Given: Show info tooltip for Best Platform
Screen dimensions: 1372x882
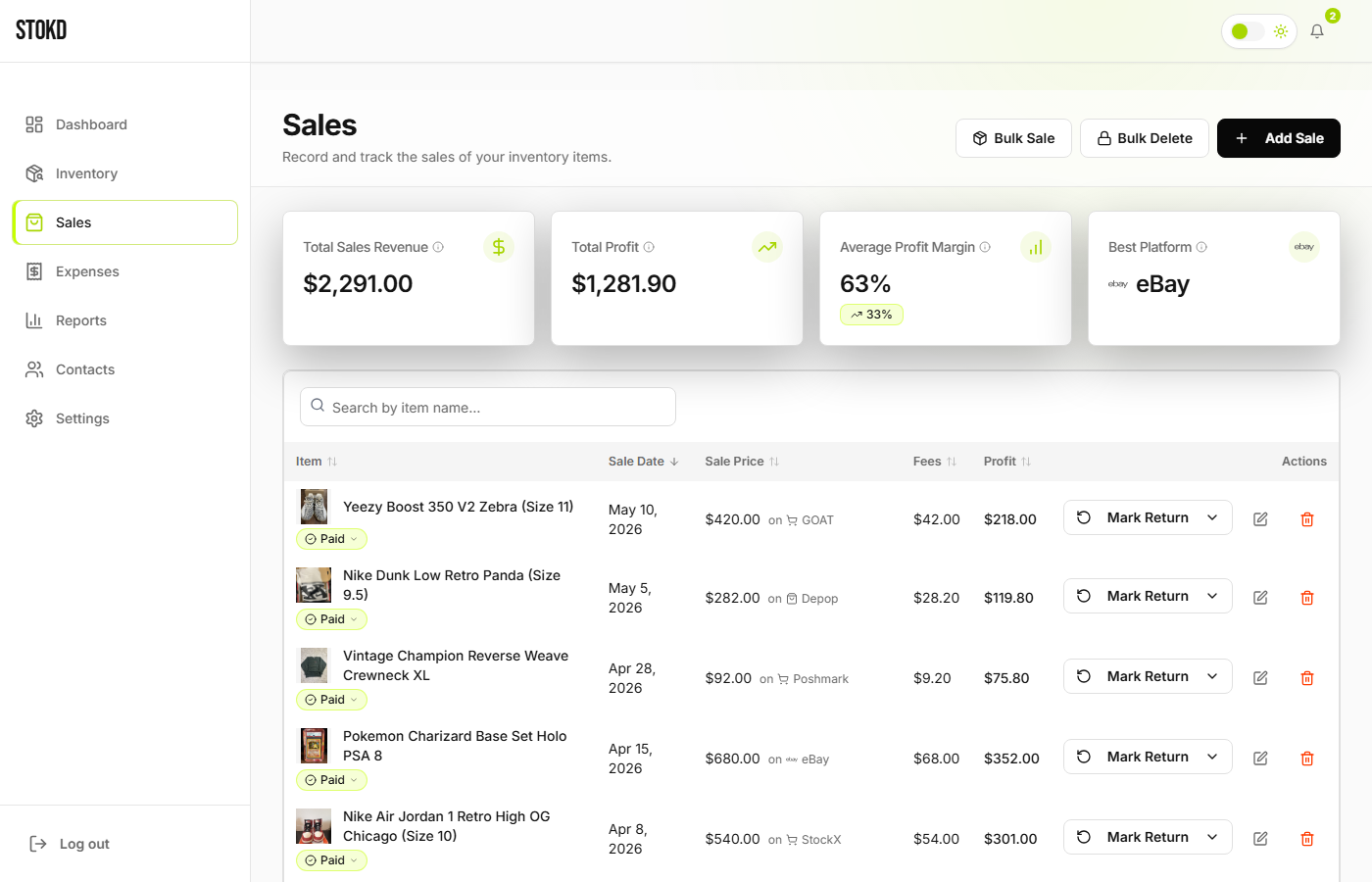Looking at the screenshot, I should 1201,247.
